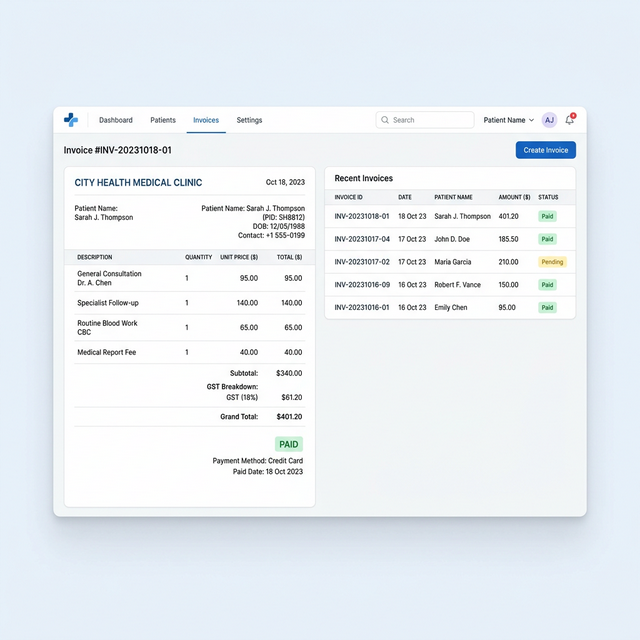
Task: Click the Paid badge for Robert F. Vance
Action: (x=547, y=285)
